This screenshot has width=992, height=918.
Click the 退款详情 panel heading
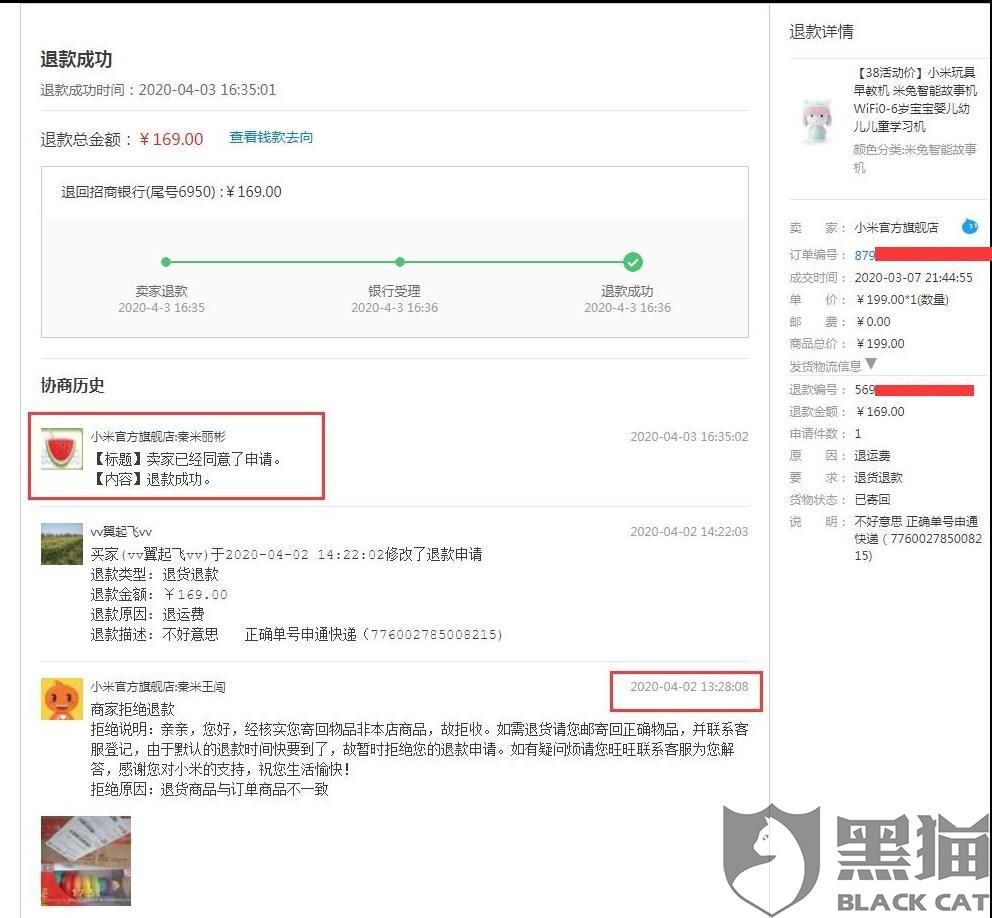[821, 32]
